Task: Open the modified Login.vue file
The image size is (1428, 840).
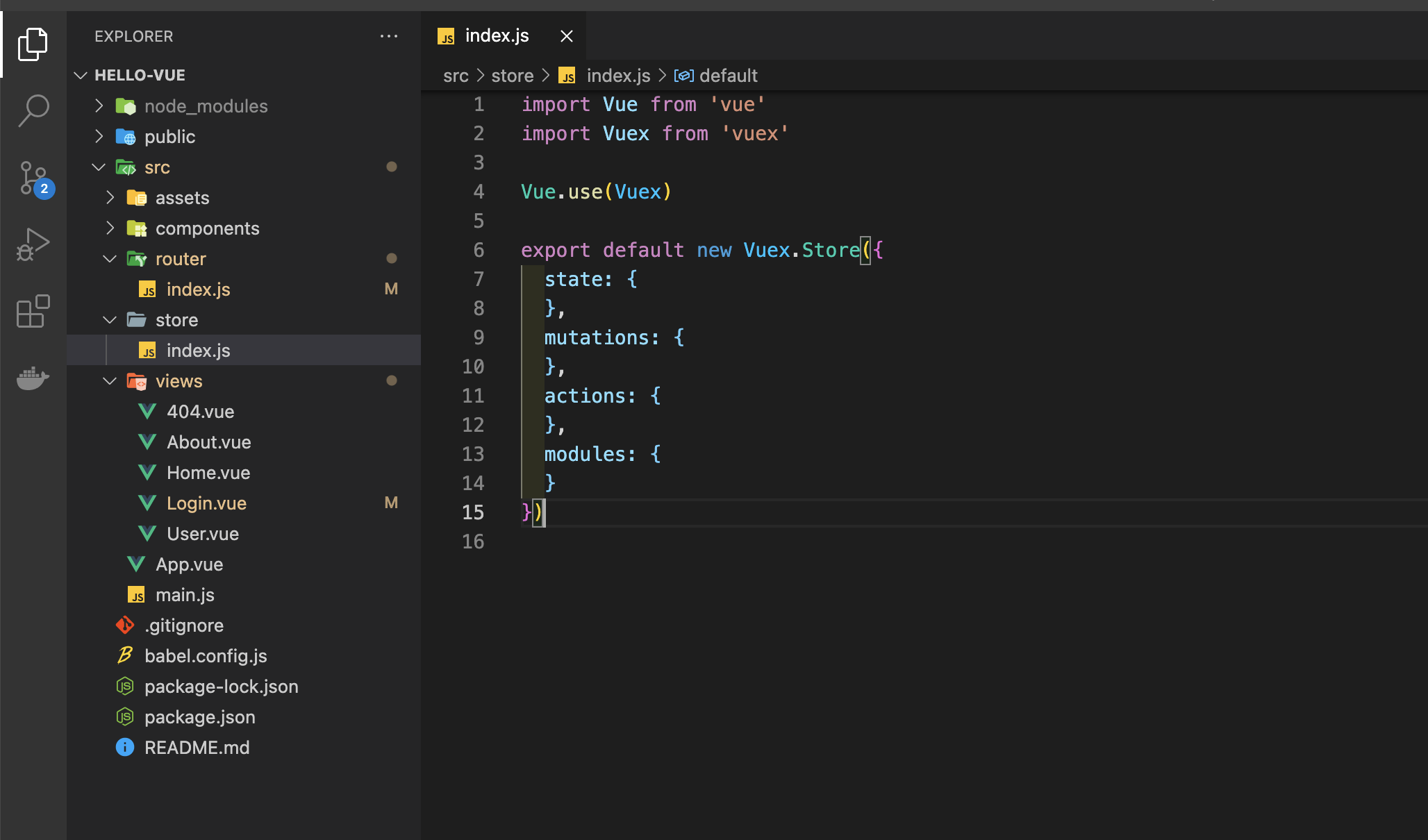Action: tap(244, 503)
